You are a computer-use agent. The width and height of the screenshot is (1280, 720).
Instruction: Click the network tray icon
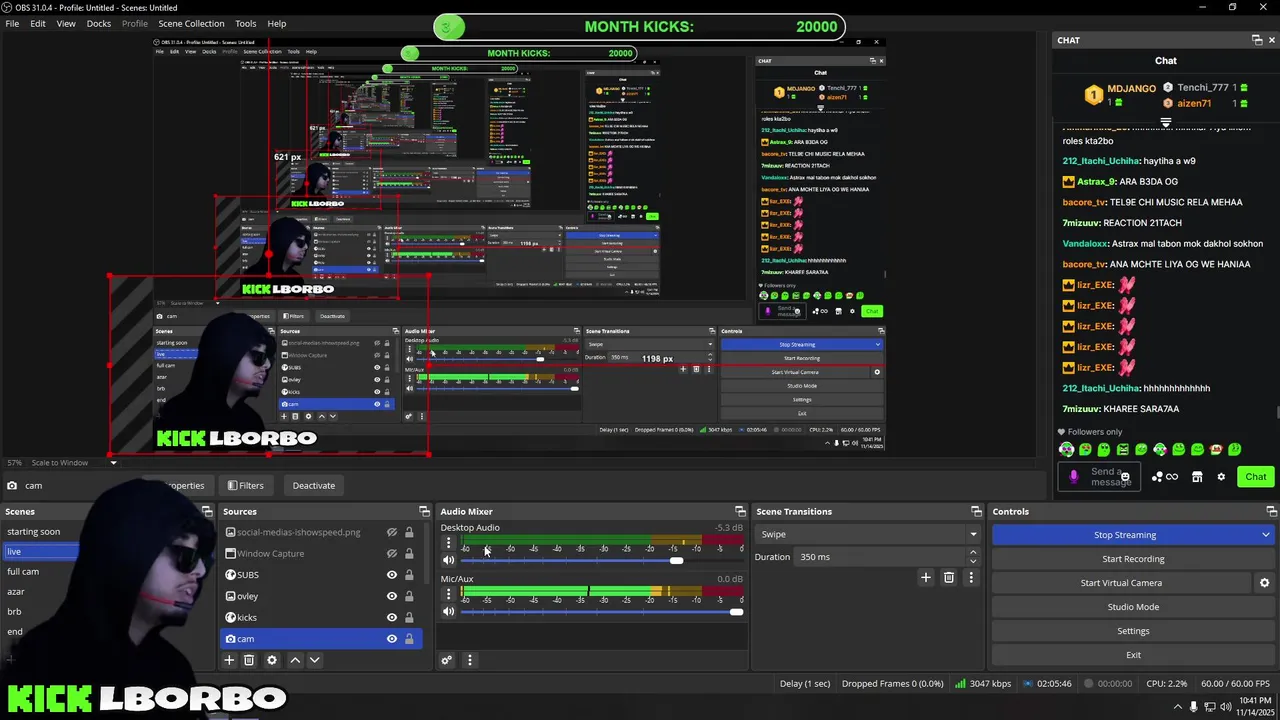pos(1211,706)
